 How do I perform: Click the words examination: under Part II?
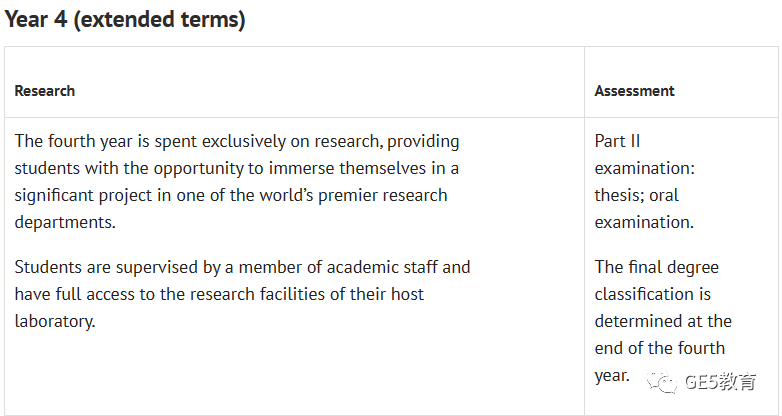coord(644,168)
